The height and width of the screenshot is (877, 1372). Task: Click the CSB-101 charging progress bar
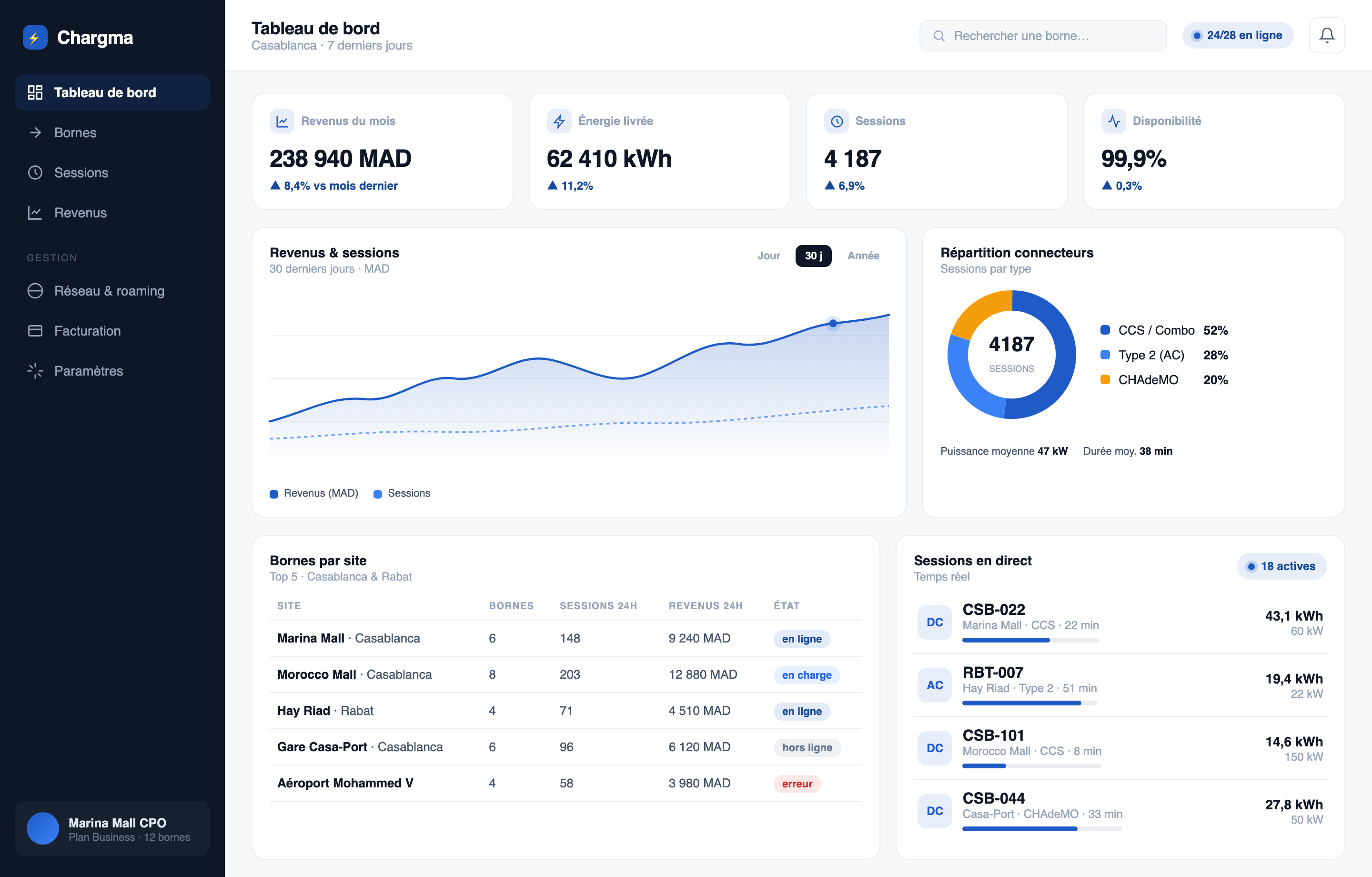click(1032, 766)
